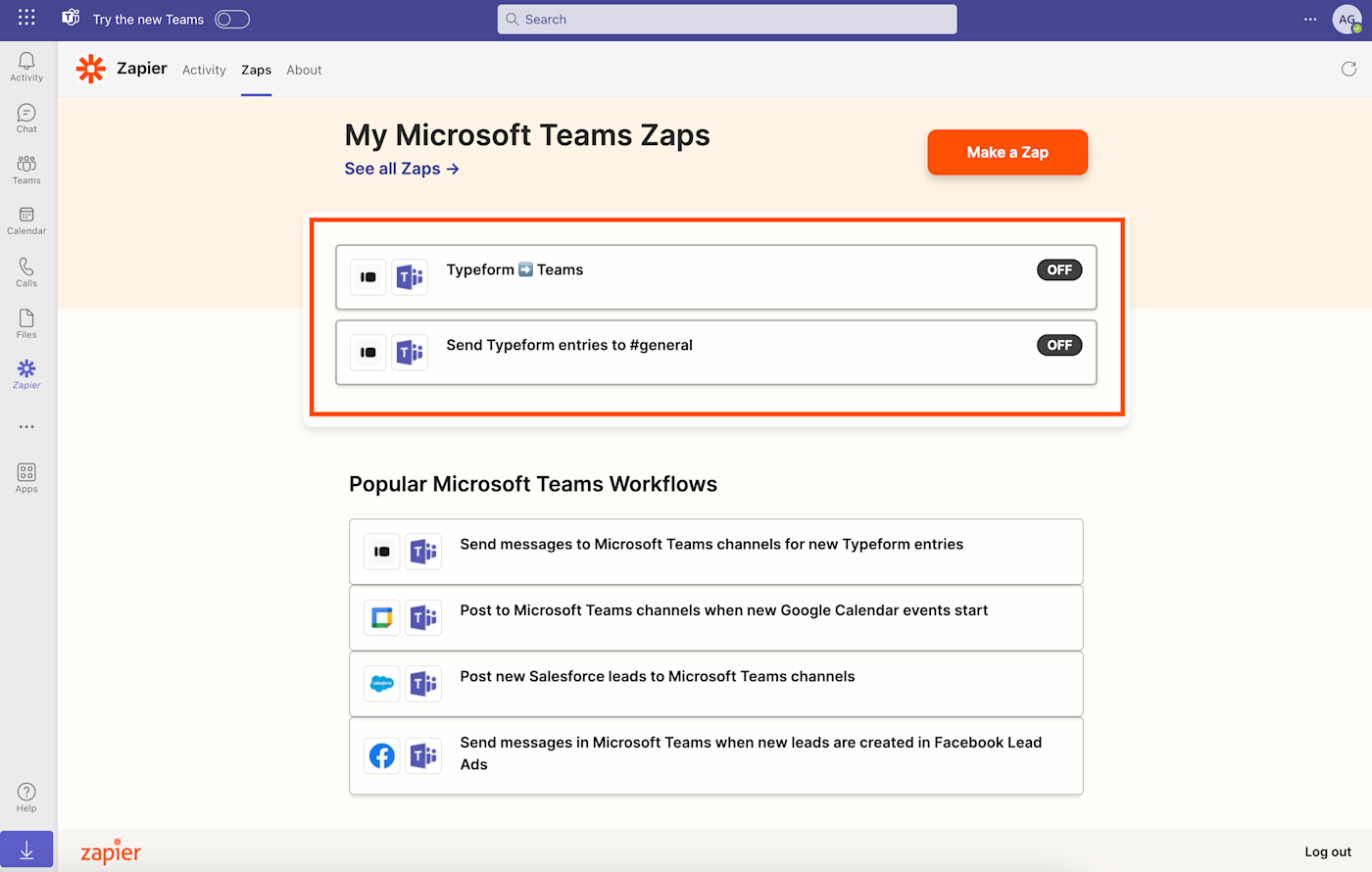Click the Google Calendar icon in workflows

(x=382, y=617)
